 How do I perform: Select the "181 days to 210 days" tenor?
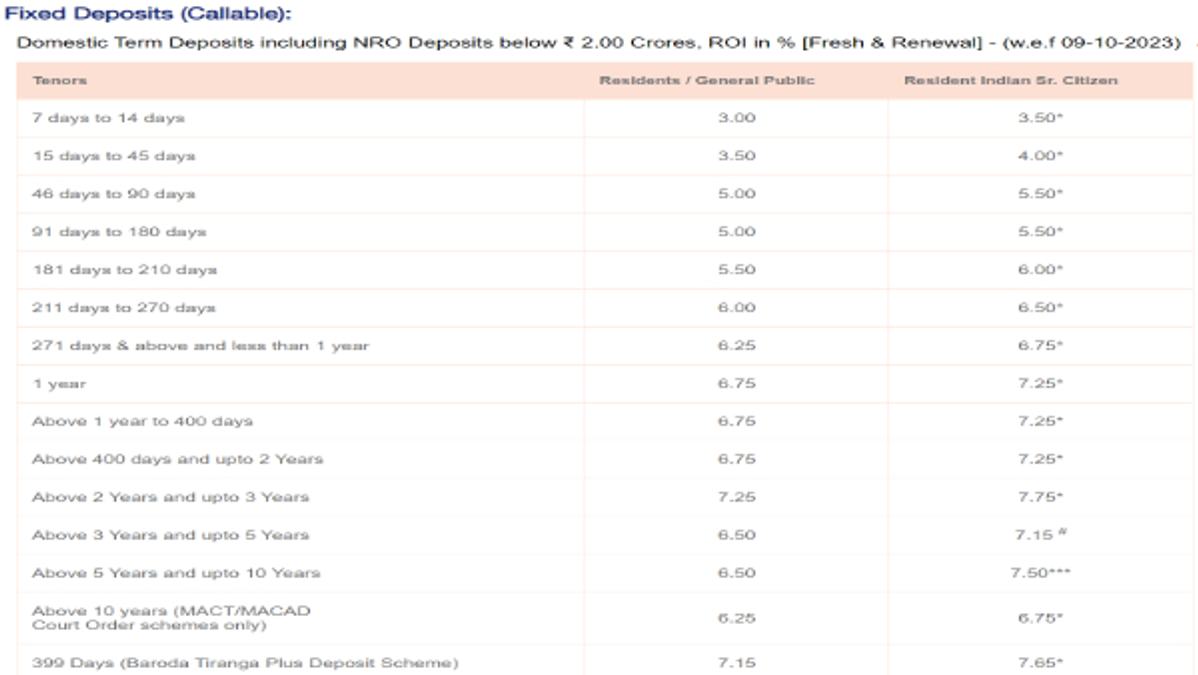(x=125, y=270)
